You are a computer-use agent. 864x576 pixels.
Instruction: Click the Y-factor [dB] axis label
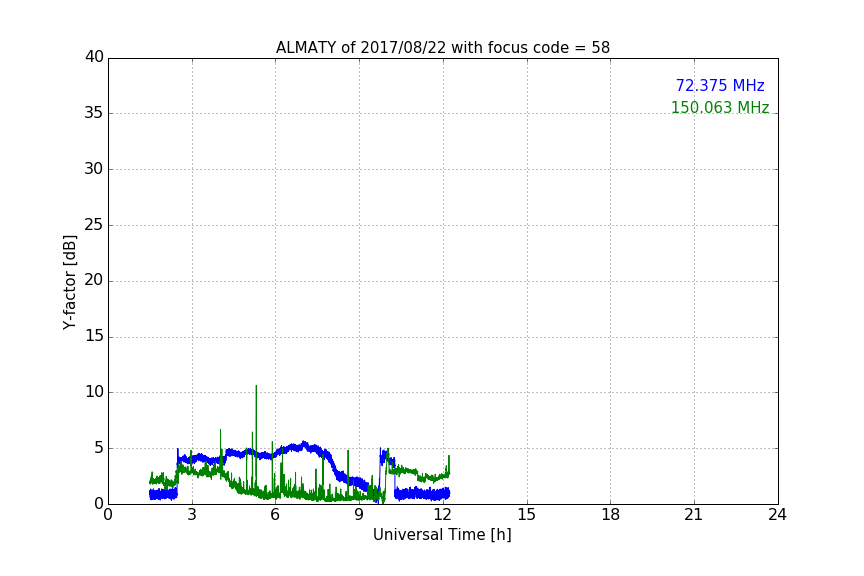coord(69,282)
